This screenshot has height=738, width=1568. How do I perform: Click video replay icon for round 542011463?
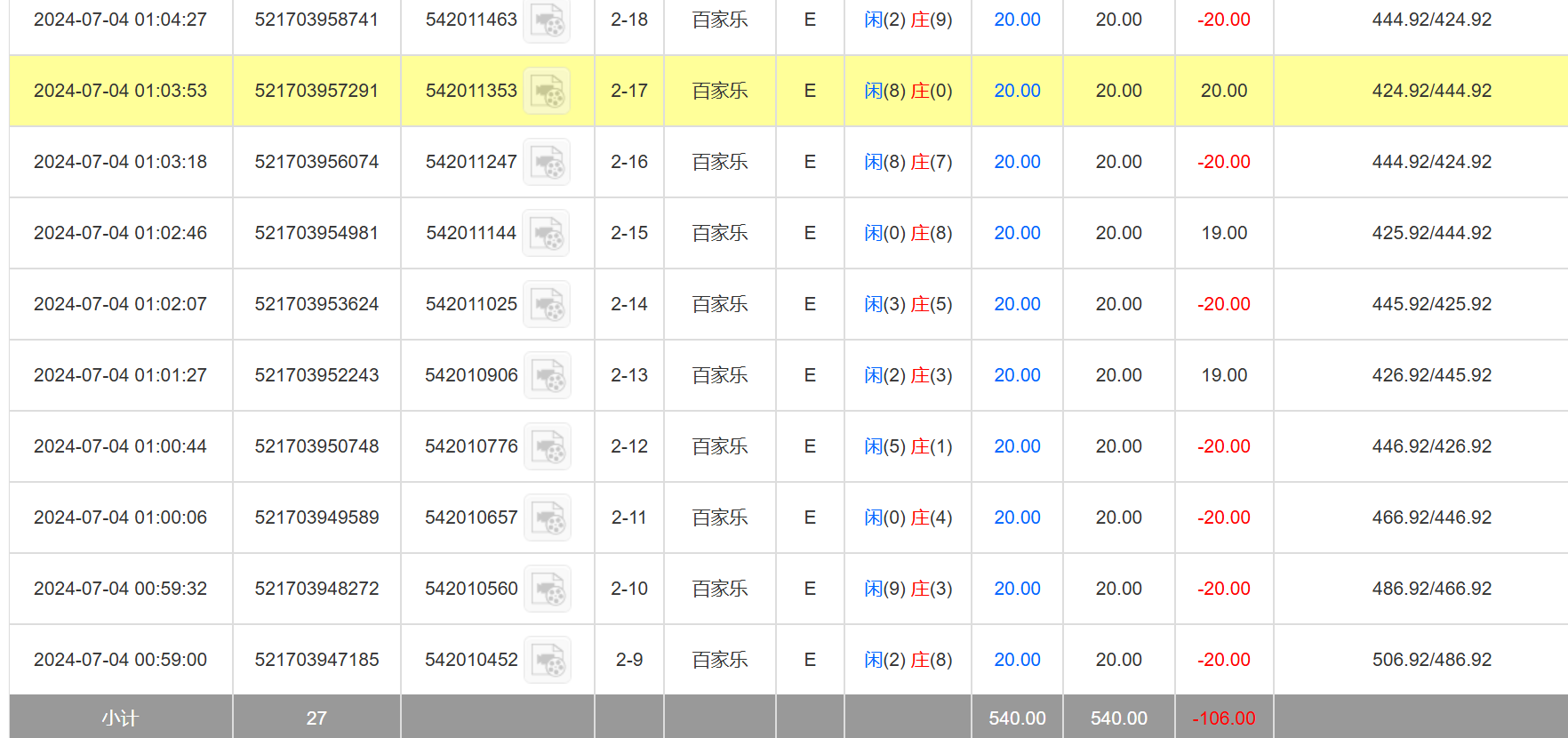547,20
